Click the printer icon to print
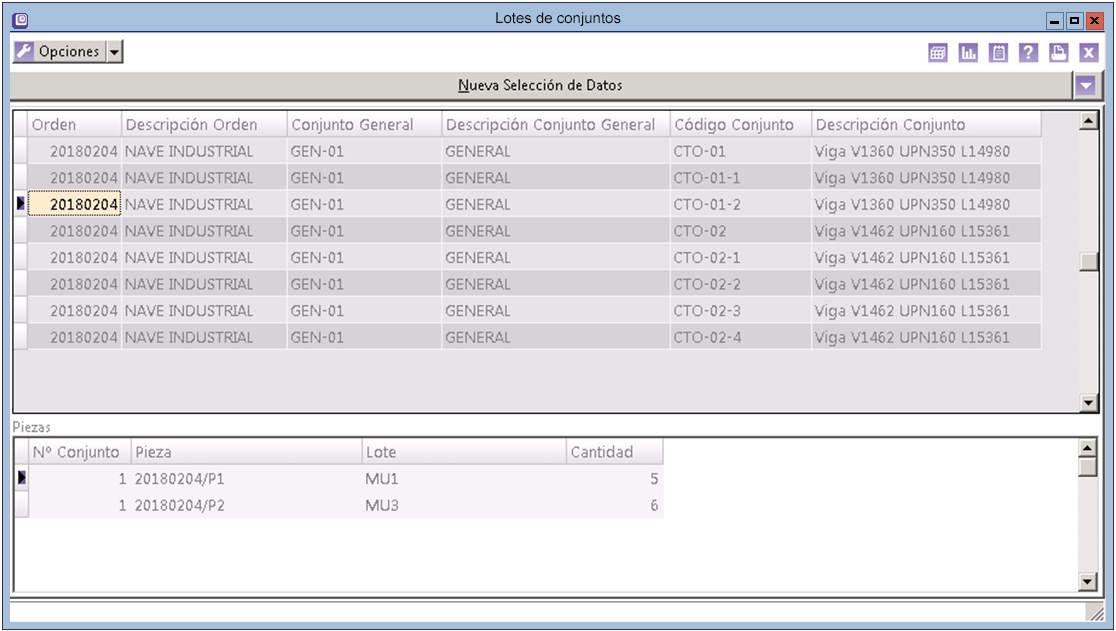The image size is (1116, 631). [1058, 54]
